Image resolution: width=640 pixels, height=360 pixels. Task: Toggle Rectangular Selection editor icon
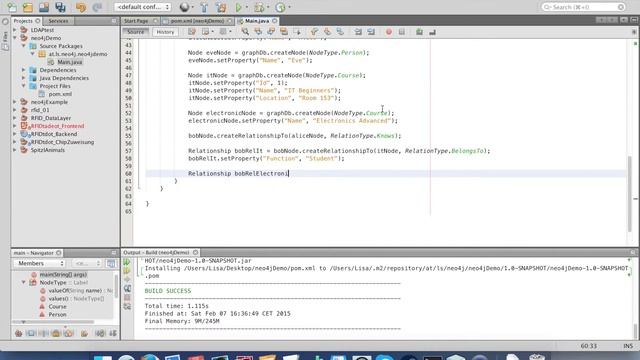(297, 31)
